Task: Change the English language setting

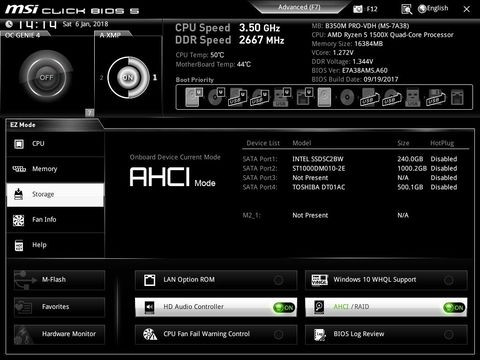Action: (x=437, y=8)
